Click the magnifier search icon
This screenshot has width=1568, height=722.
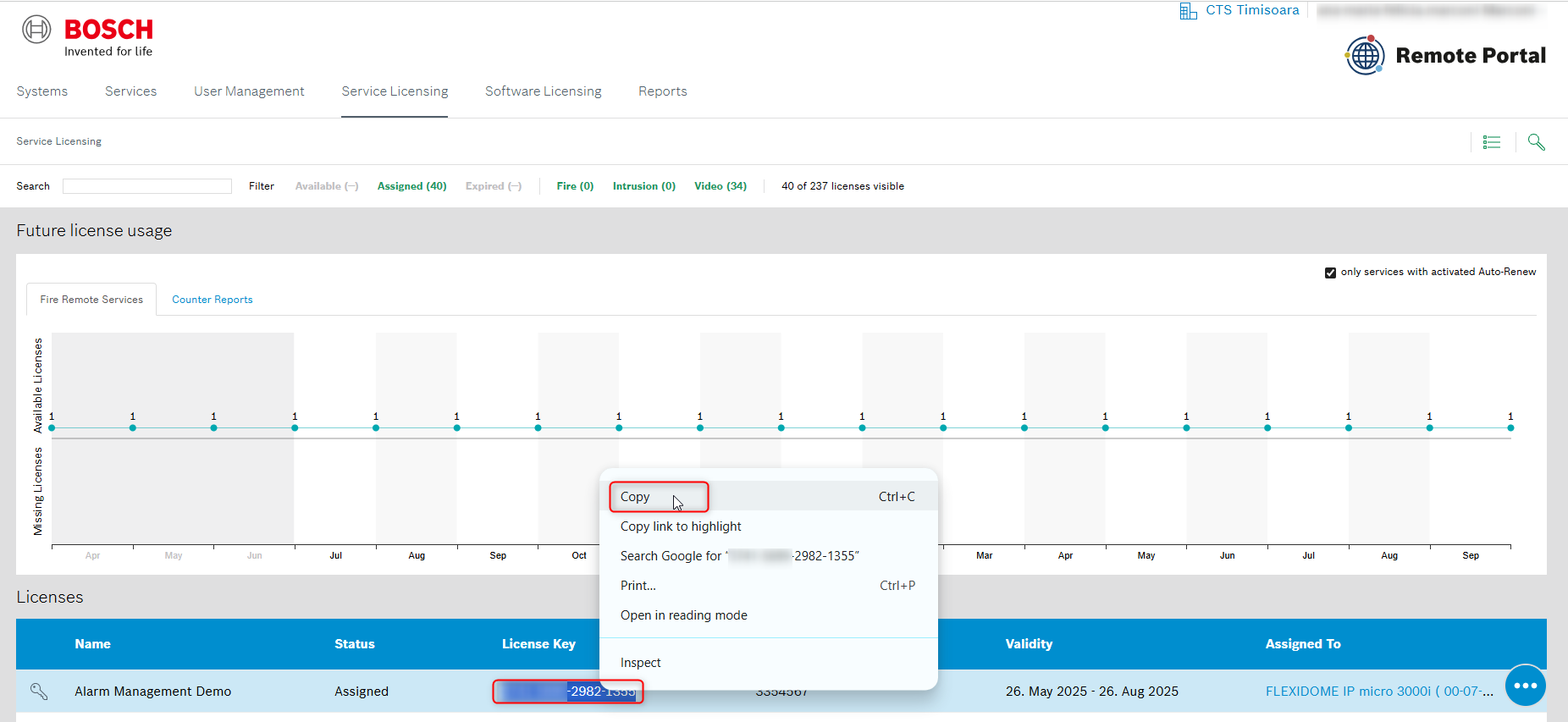pos(1536,142)
